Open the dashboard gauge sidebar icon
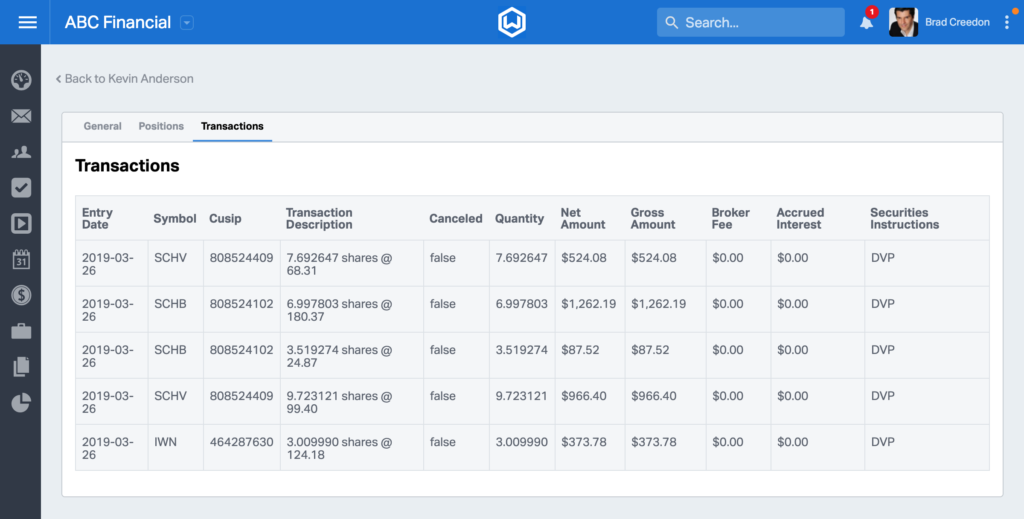This screenshot has width=1024, height=519. click(x=21, y=80)
